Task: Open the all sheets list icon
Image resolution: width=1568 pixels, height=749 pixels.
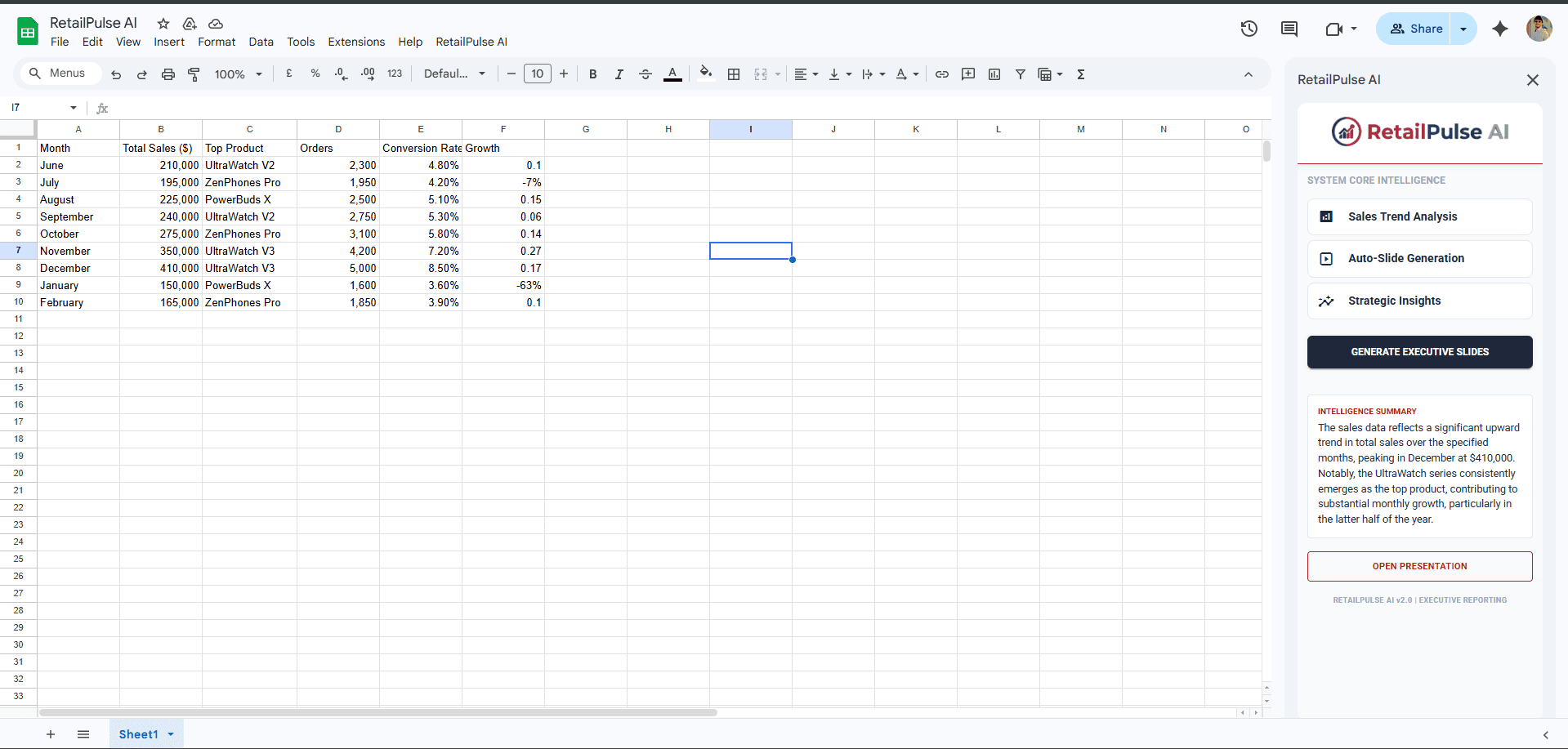Action: click(83, 734)
